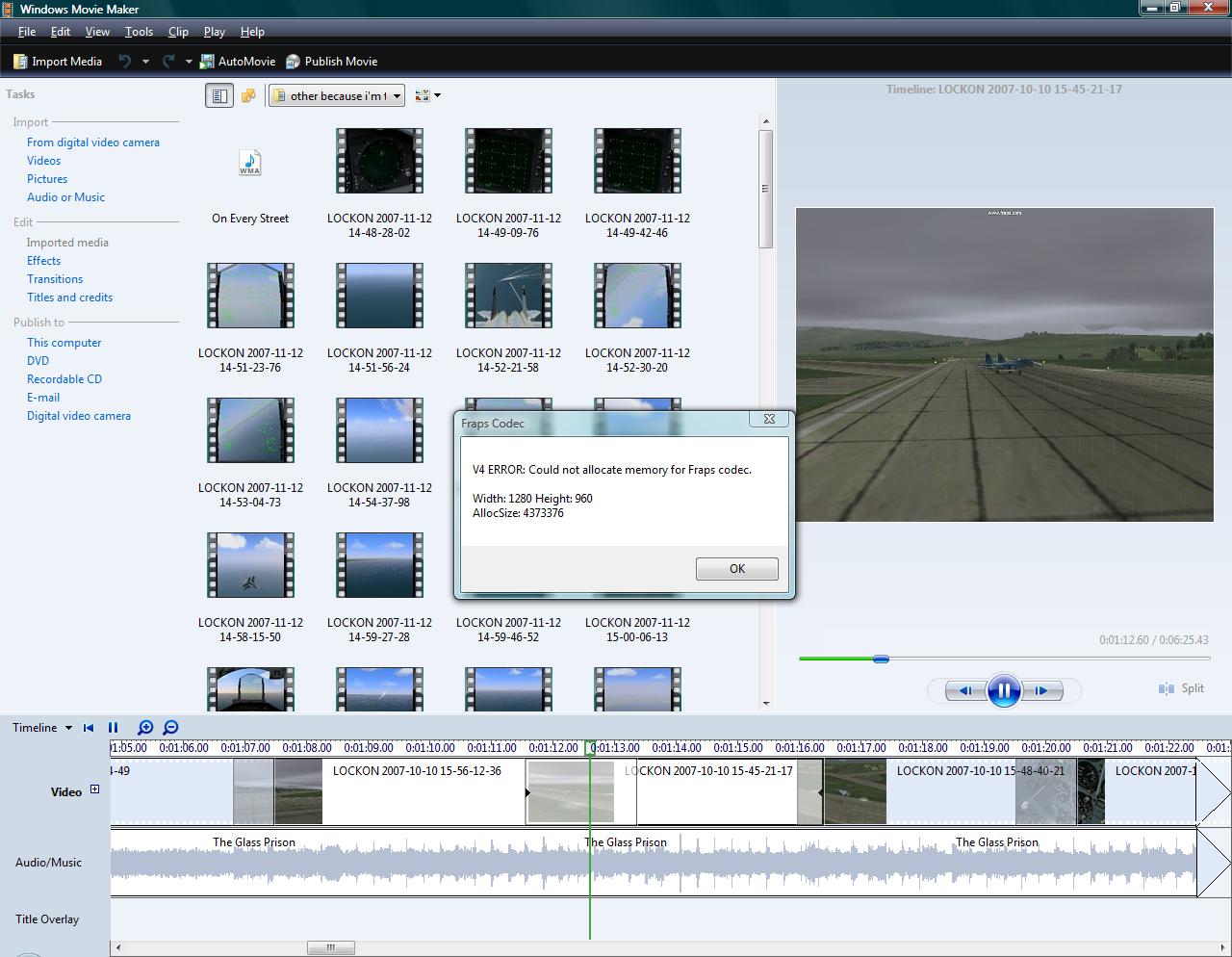The width and height of the screenshot is (1232, 957).
Task: Open Titles and credits link
Action: click(x=69, y=297)
